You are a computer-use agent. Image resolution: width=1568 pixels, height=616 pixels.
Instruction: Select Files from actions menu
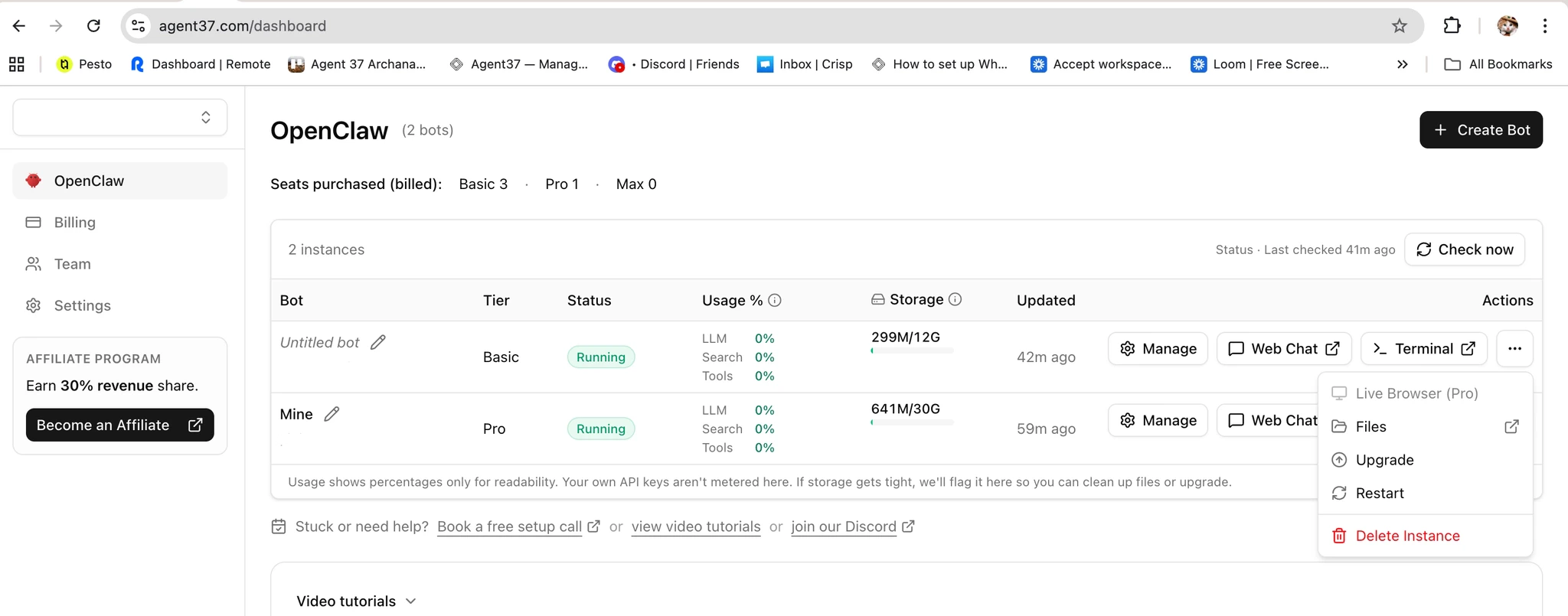click(x=1425, y=427)
